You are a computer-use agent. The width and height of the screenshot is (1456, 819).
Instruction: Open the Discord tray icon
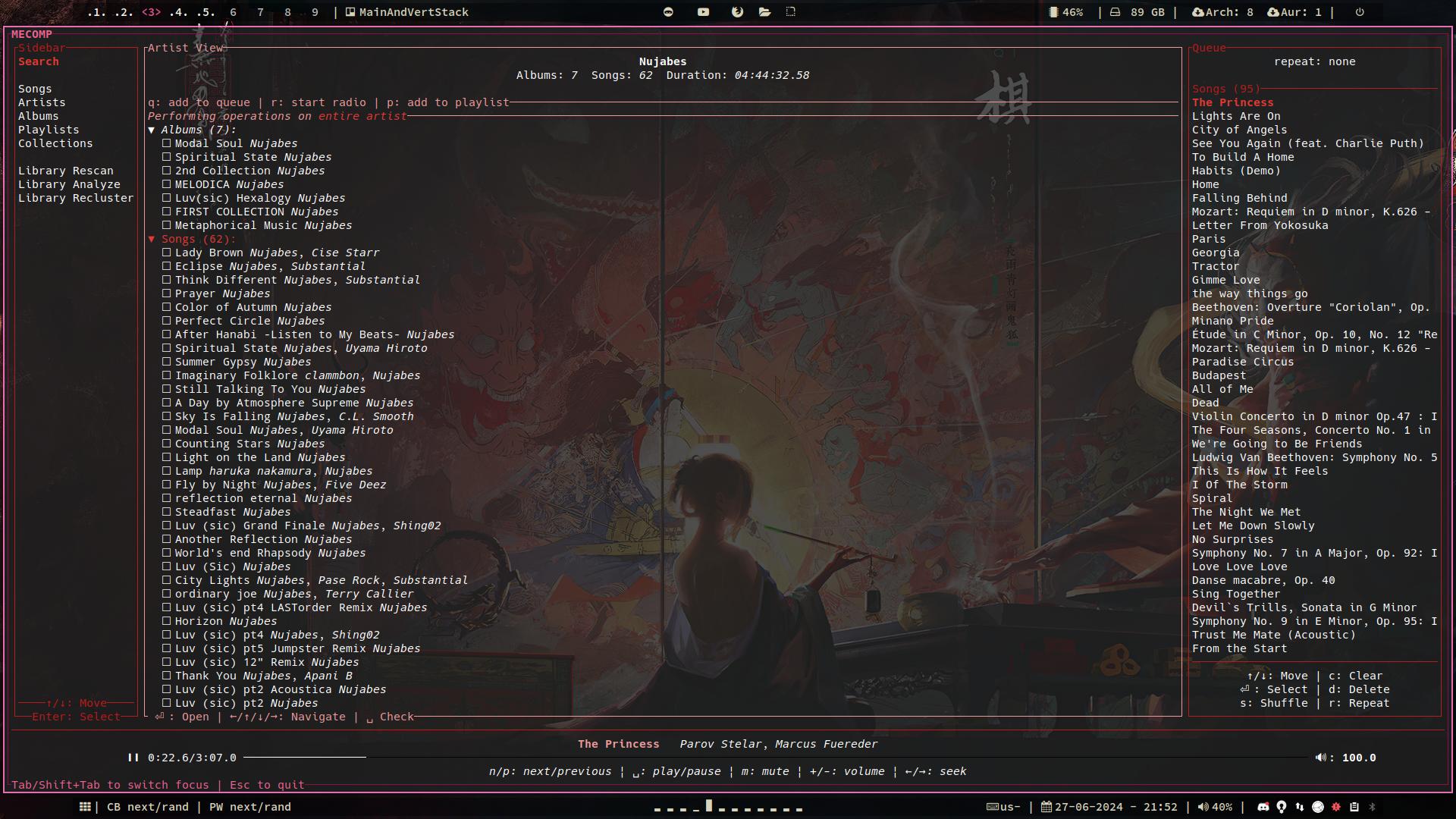point(1263,807)
